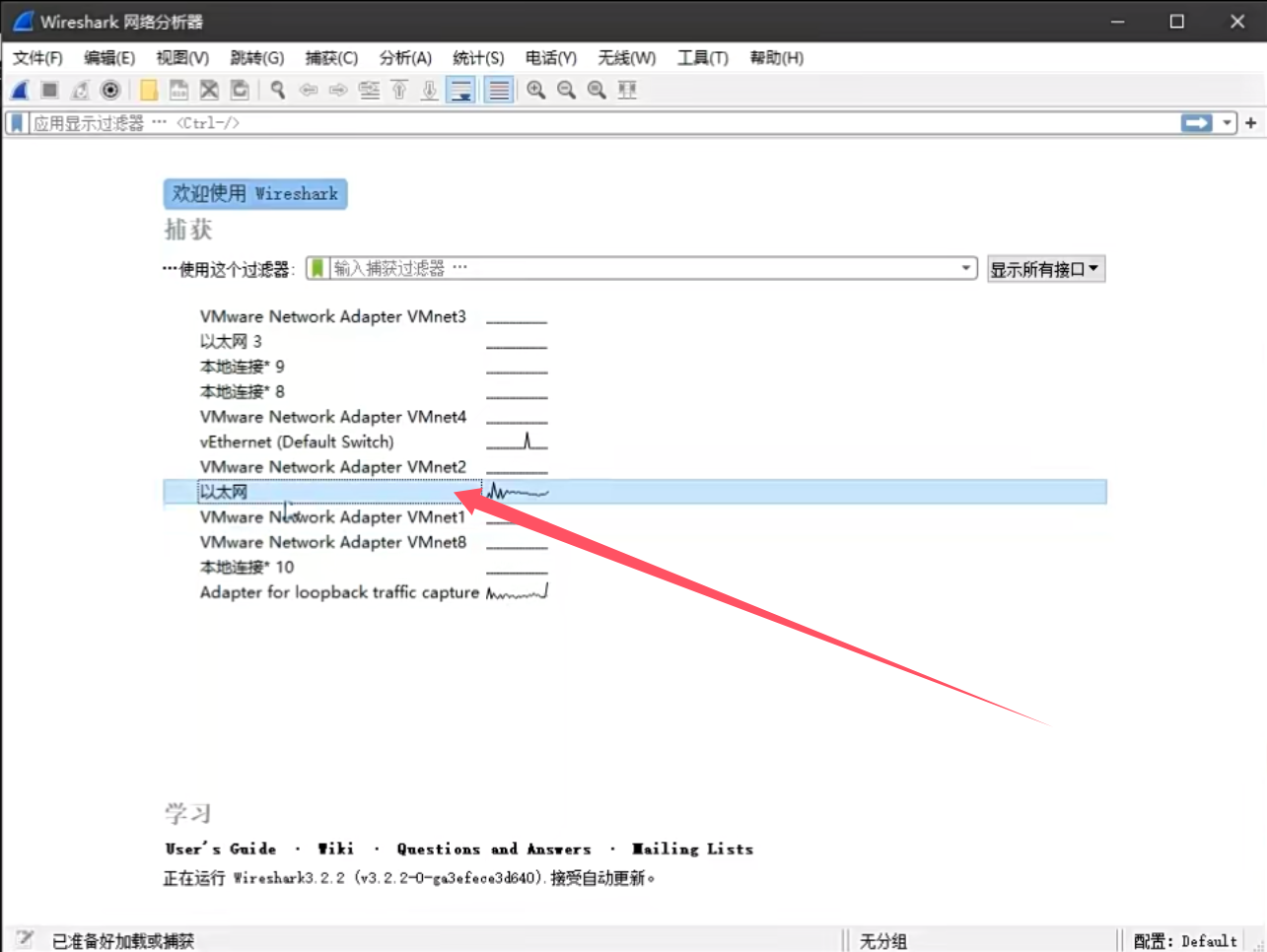Jump to last packet icon
The image size is (1267, 952).
[430, 91]
